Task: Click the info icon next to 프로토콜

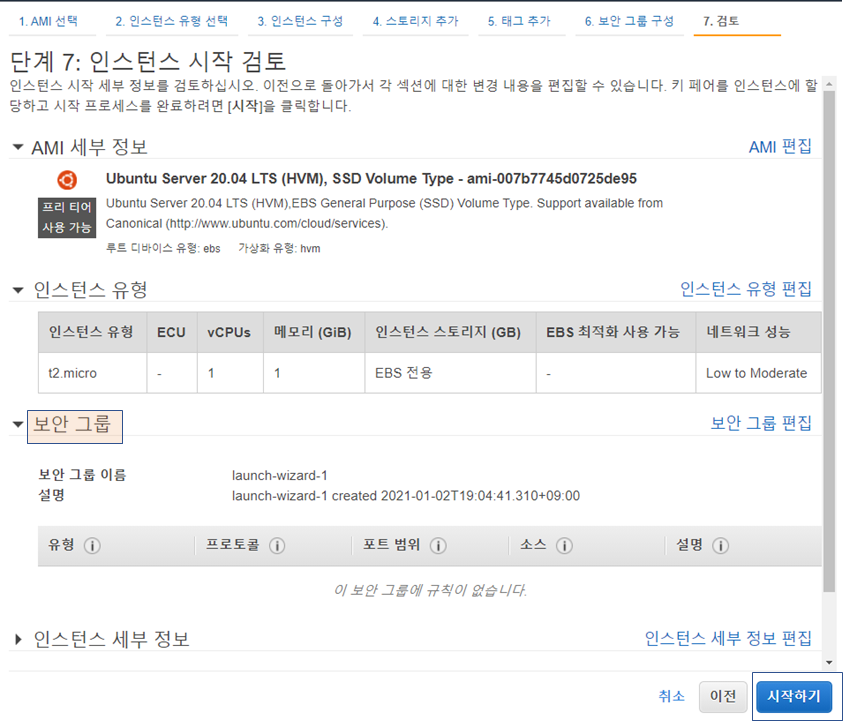Action: (277, 546)
